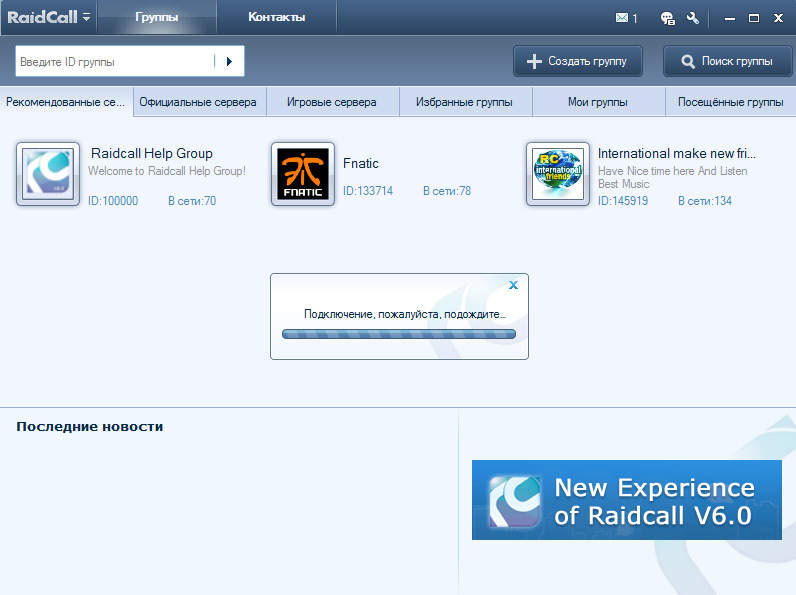The height and width of the screenshot is (595, 796).
Task: Select the Официальные сервера tab
Action: pos(200,102)
